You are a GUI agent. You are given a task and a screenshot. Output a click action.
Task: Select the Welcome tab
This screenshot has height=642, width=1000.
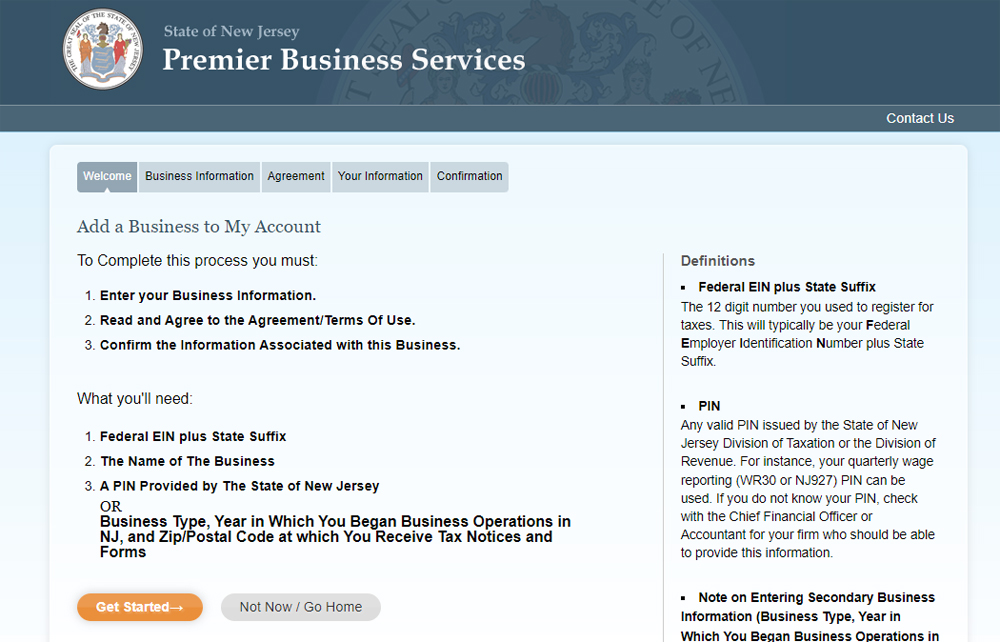click(x=107, y=177)
